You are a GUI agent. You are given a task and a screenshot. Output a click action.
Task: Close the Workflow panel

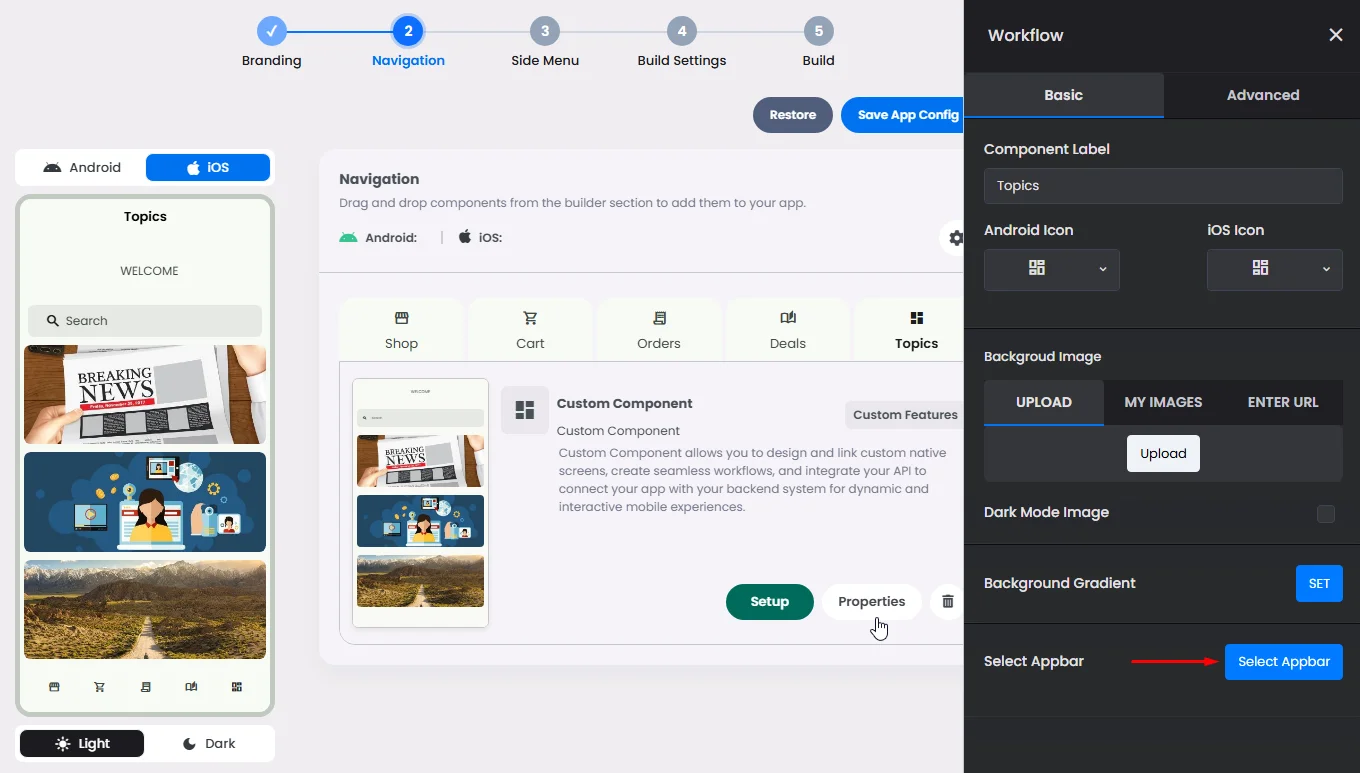(1335, 35)
